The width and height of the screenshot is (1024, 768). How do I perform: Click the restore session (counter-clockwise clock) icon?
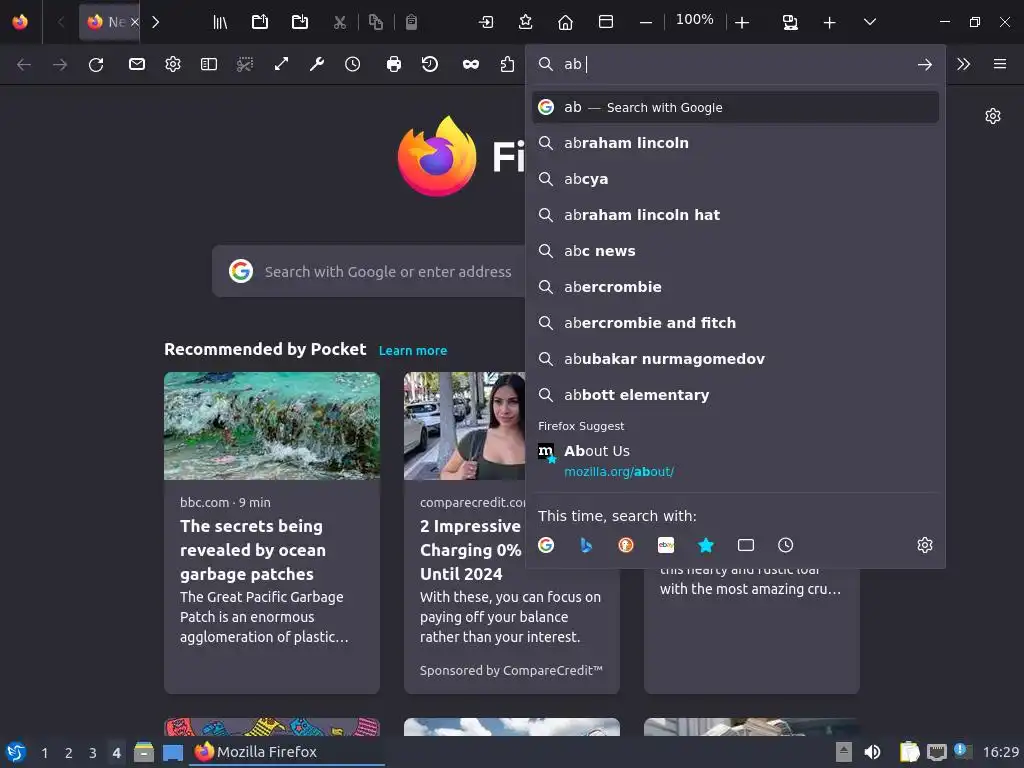coord(430,64)
